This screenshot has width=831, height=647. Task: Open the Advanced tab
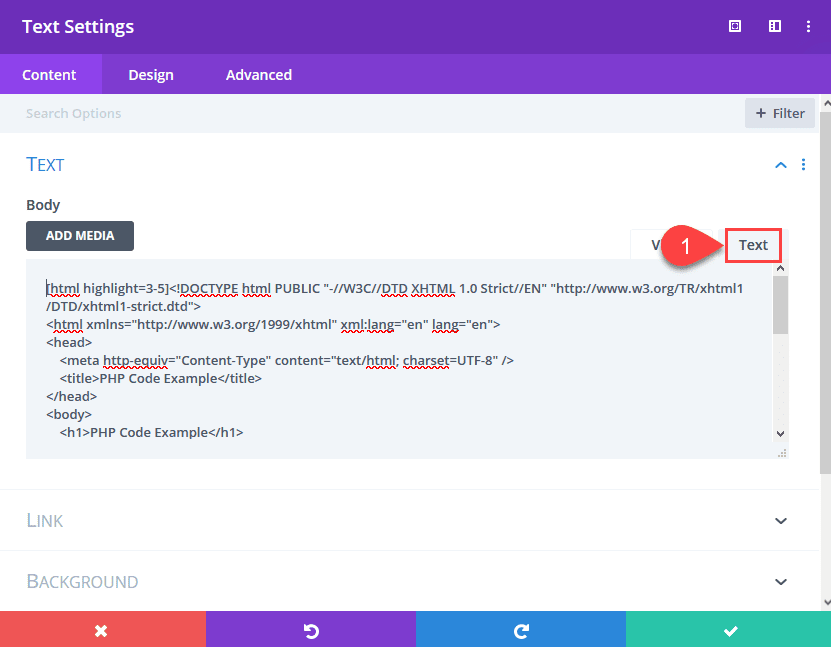tap(258, 74)
